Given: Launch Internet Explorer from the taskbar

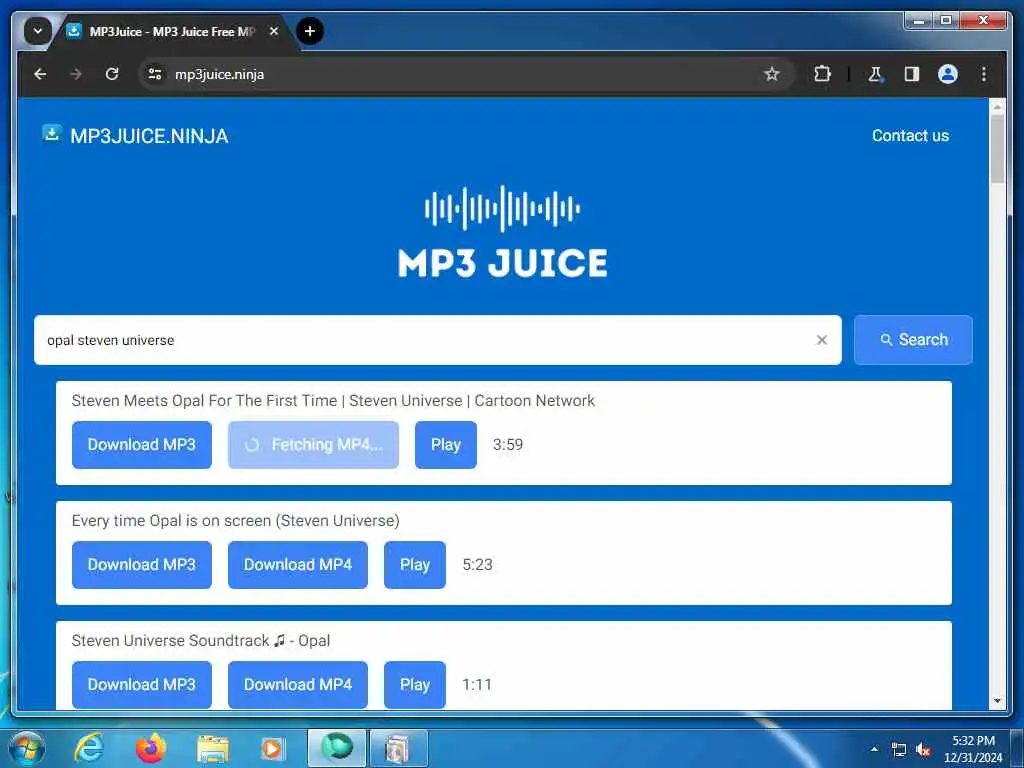Looking at the screenshot, I should click(x=89, y=748).
